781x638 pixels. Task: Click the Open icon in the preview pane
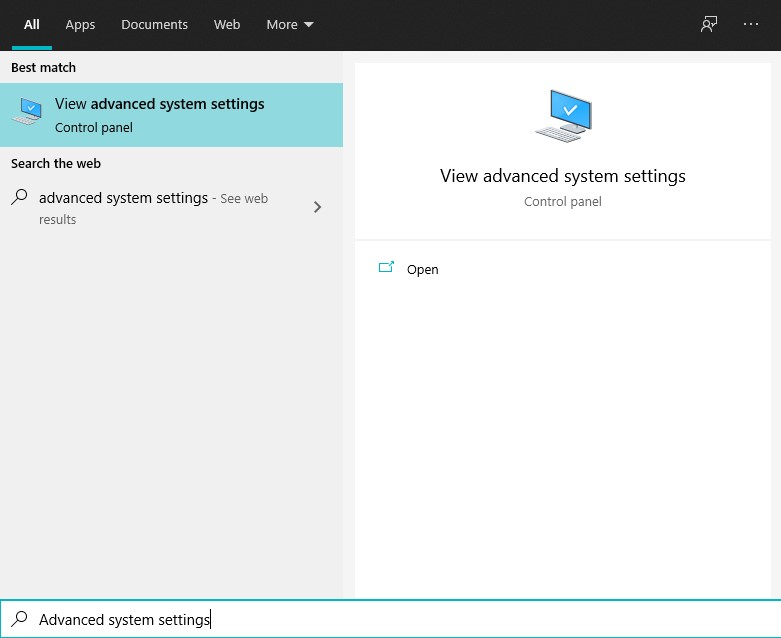[386, 268]
